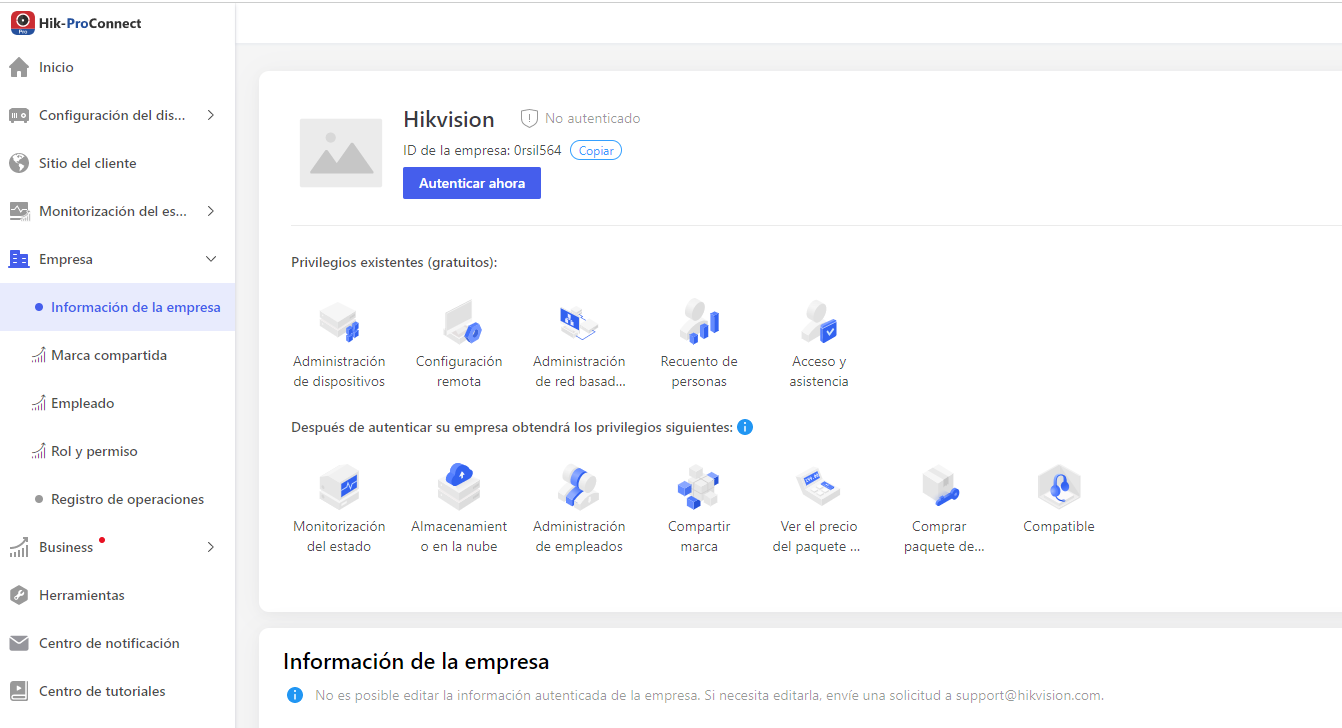Image resolution: width=1342 pixels, height=728 pixels.
Task: Click the Administración de dispositivos icon
Action: tap(339, 322)
